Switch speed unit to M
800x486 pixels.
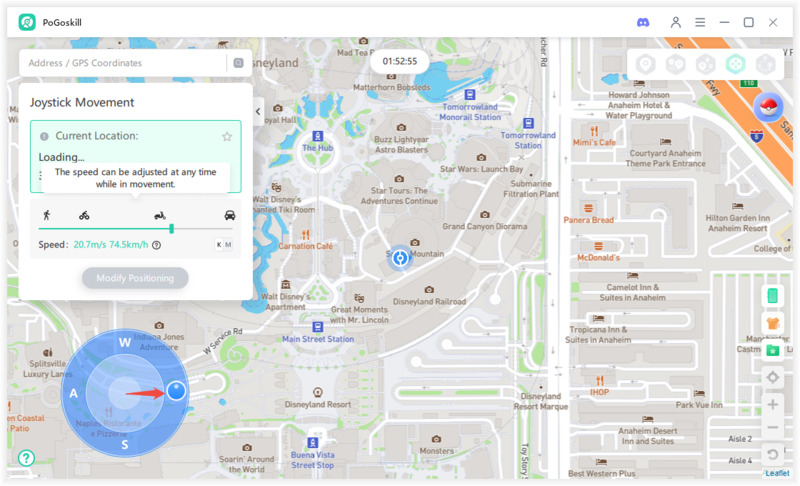(x=229, y=245)
